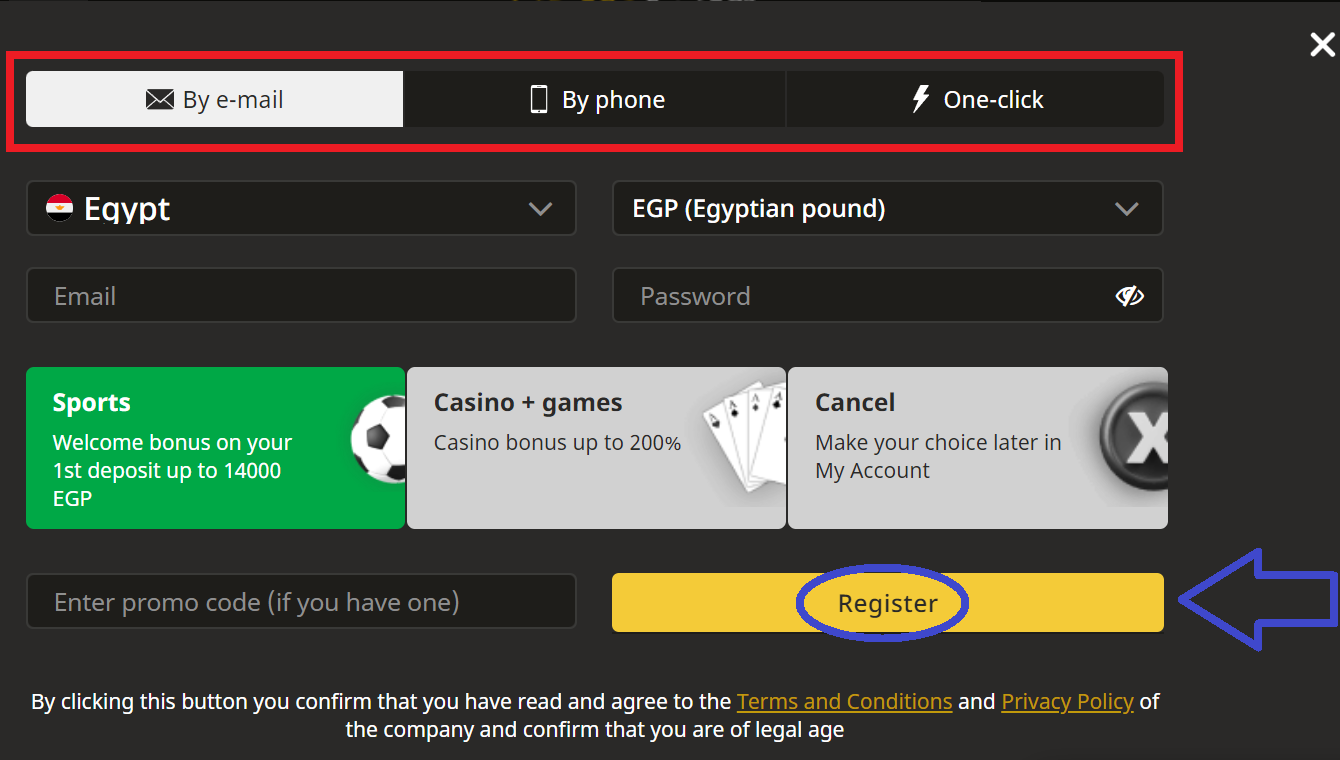
Task: Open the Terms and Conditions link
Action: (x=844, y=701)
